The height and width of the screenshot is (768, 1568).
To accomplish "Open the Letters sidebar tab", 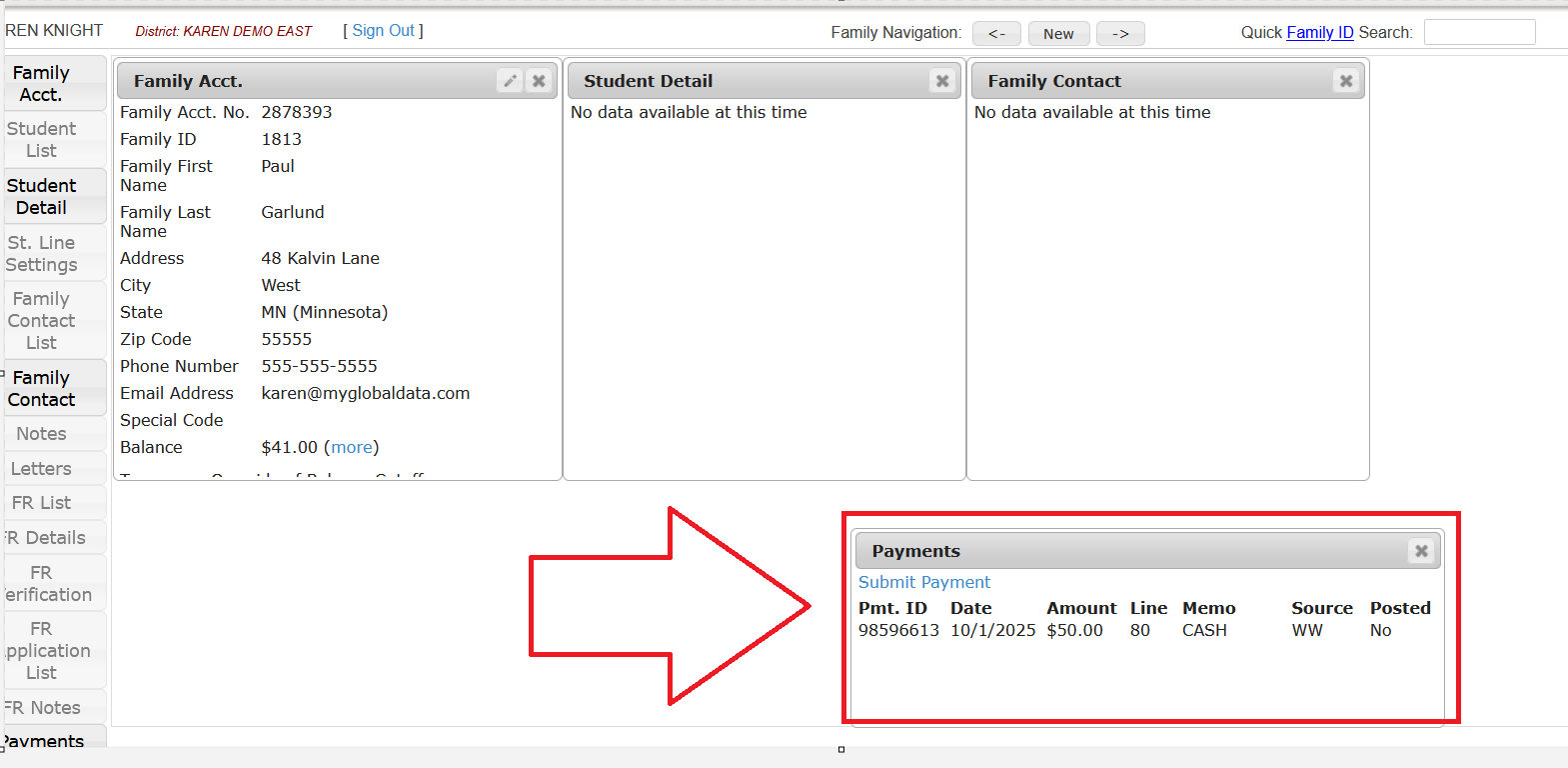I will pos(42,469).
